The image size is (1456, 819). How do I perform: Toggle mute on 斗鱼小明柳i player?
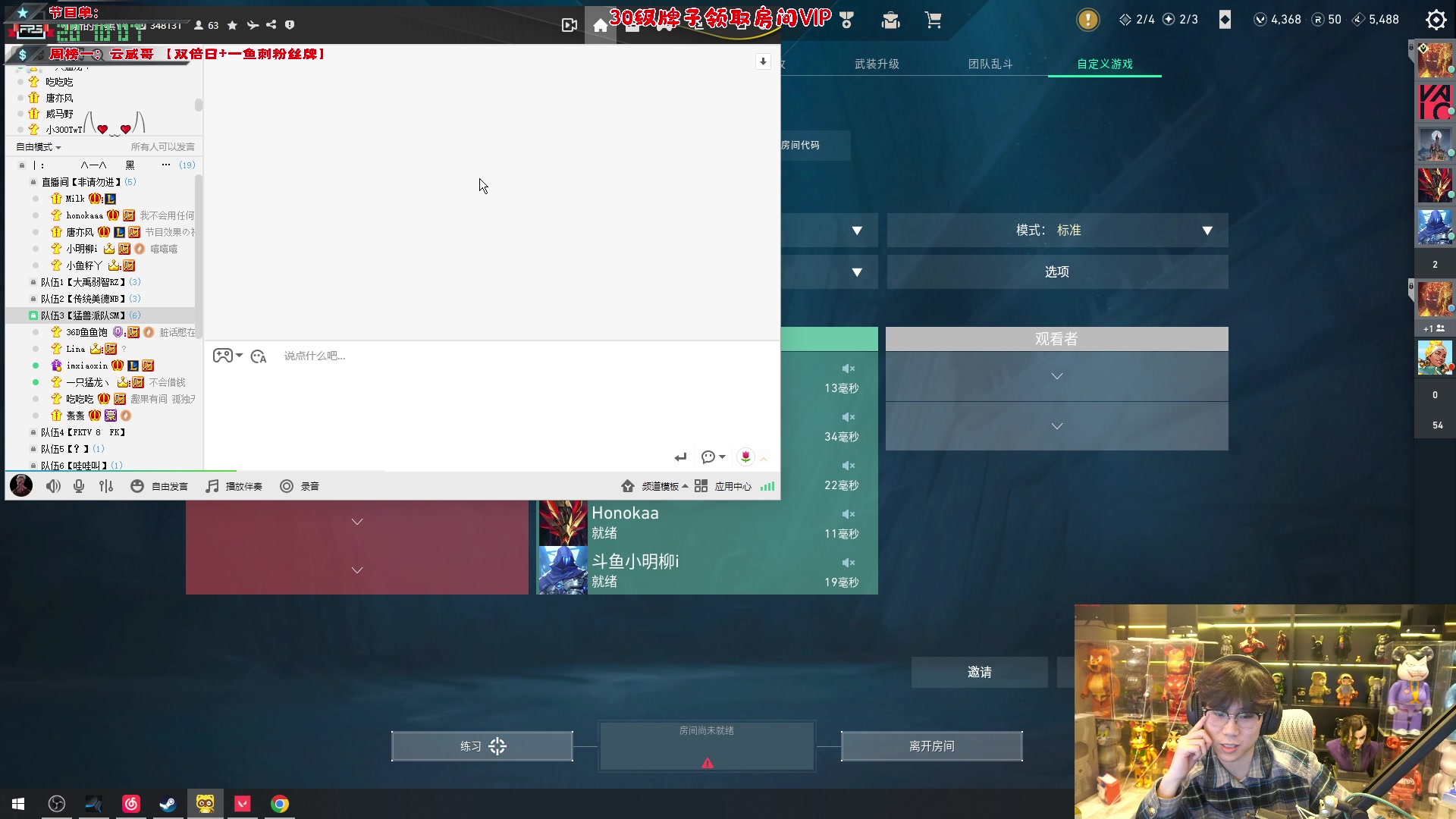click(x=848, y=563)
